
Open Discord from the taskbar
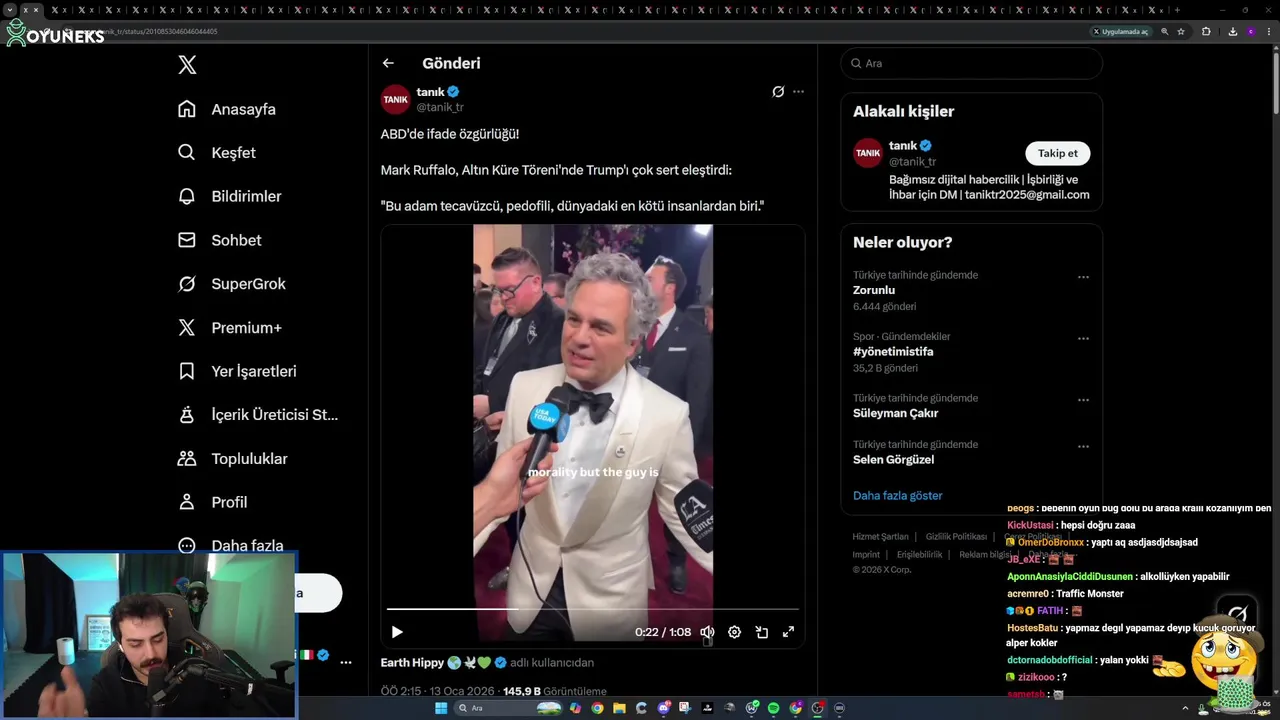click(x=663, y=708)
